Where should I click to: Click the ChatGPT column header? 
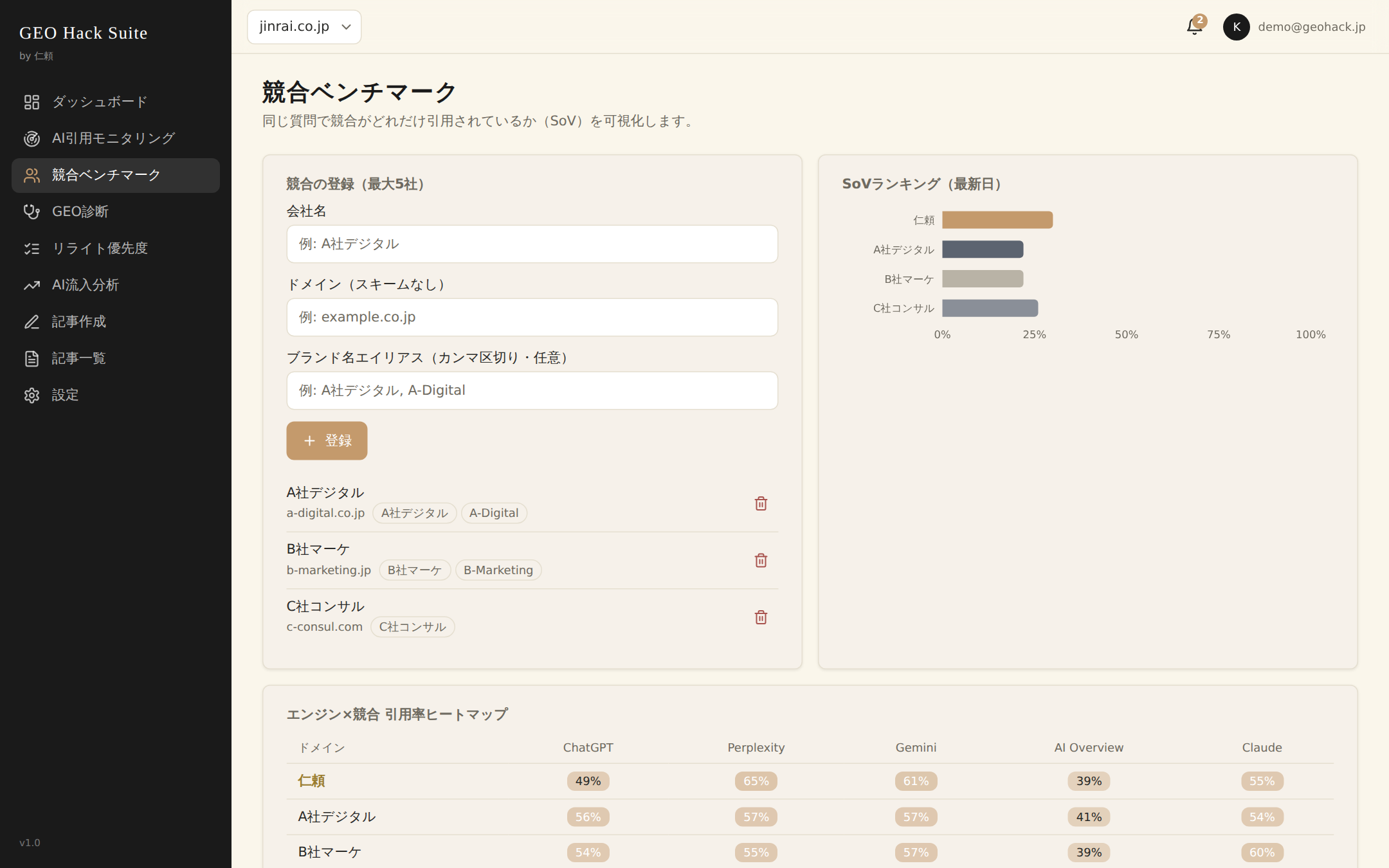(588, 748)
